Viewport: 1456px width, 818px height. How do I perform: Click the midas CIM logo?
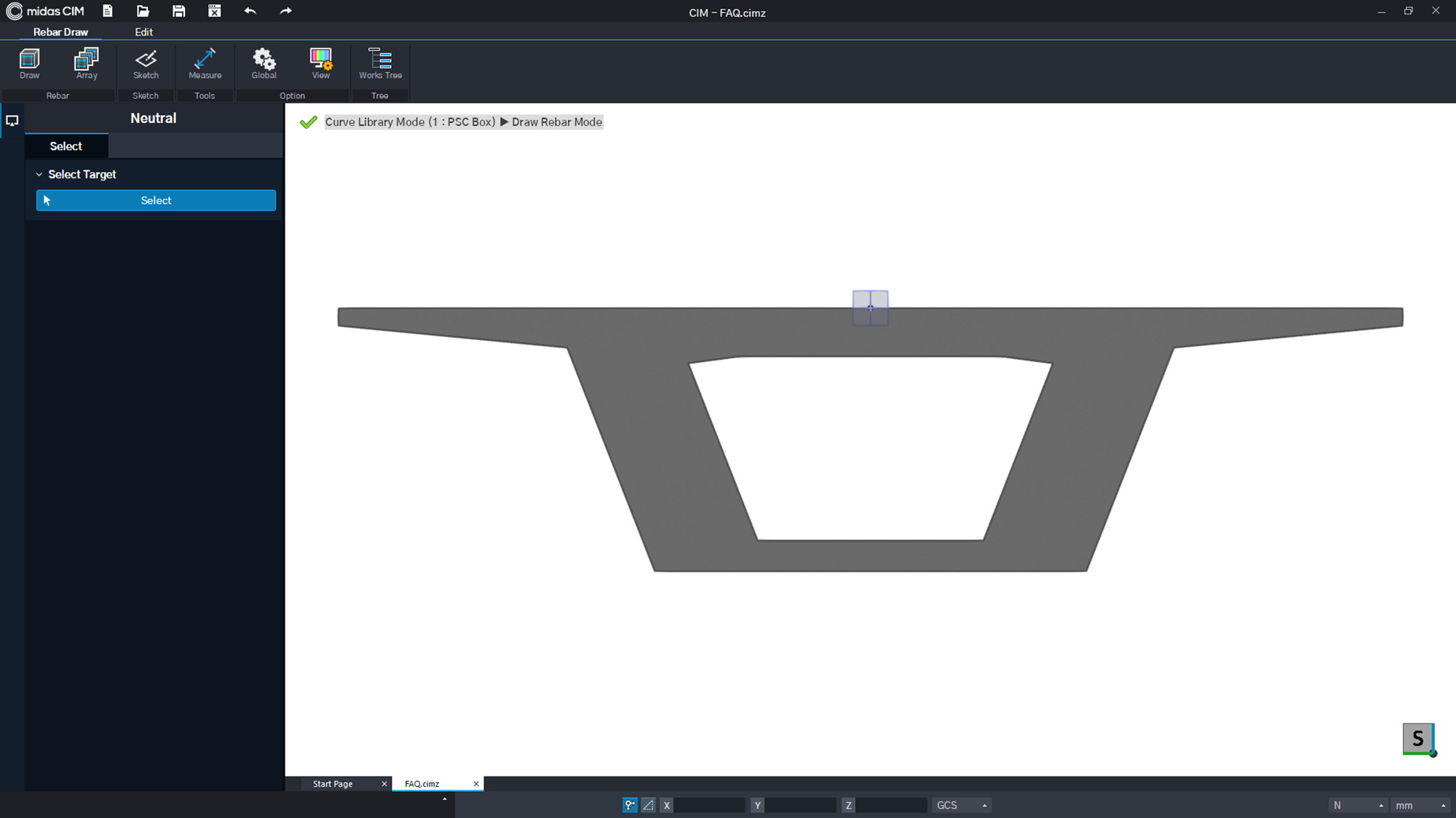[x=45, y=11]
